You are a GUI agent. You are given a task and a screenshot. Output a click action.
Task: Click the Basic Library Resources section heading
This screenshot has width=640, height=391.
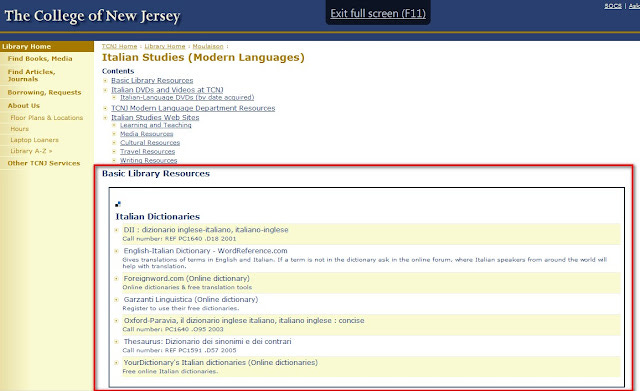click(156, 173)
